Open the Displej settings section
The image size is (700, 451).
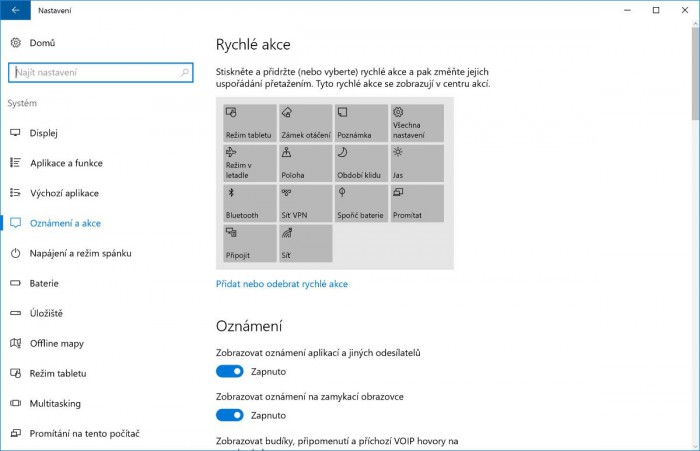tap(44, 133)
